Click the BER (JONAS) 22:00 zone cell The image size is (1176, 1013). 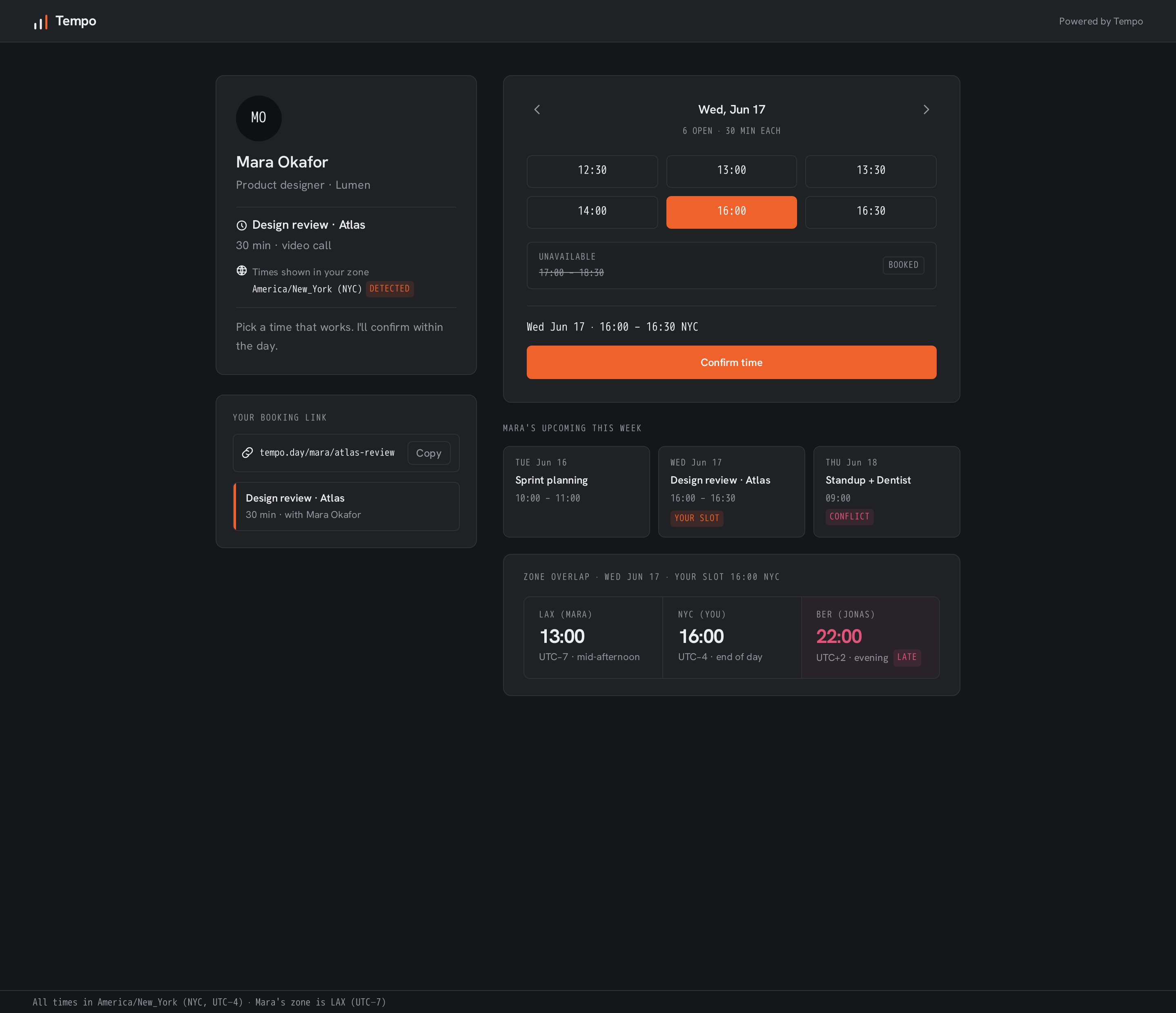click(x=870, y=638)
